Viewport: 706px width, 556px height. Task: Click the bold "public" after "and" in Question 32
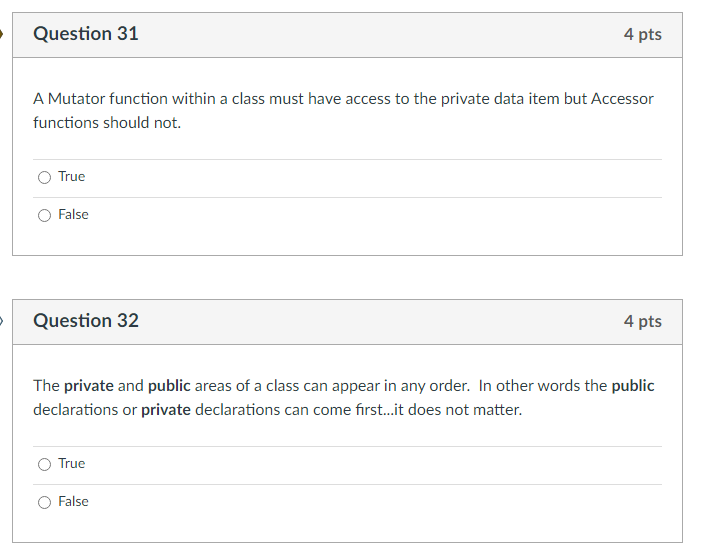coord(169,386)
